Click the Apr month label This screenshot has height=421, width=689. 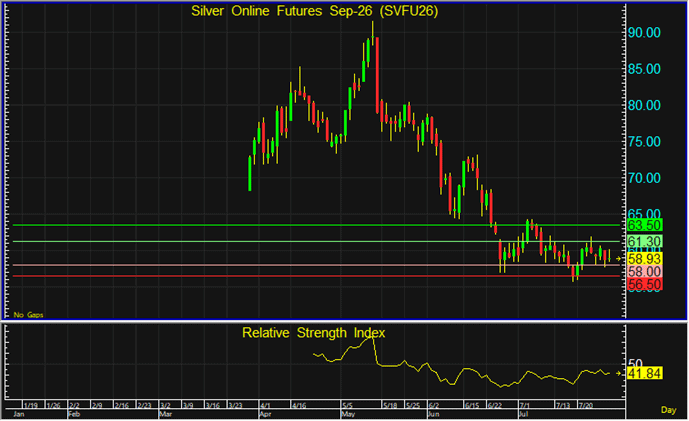coord(265,414)
